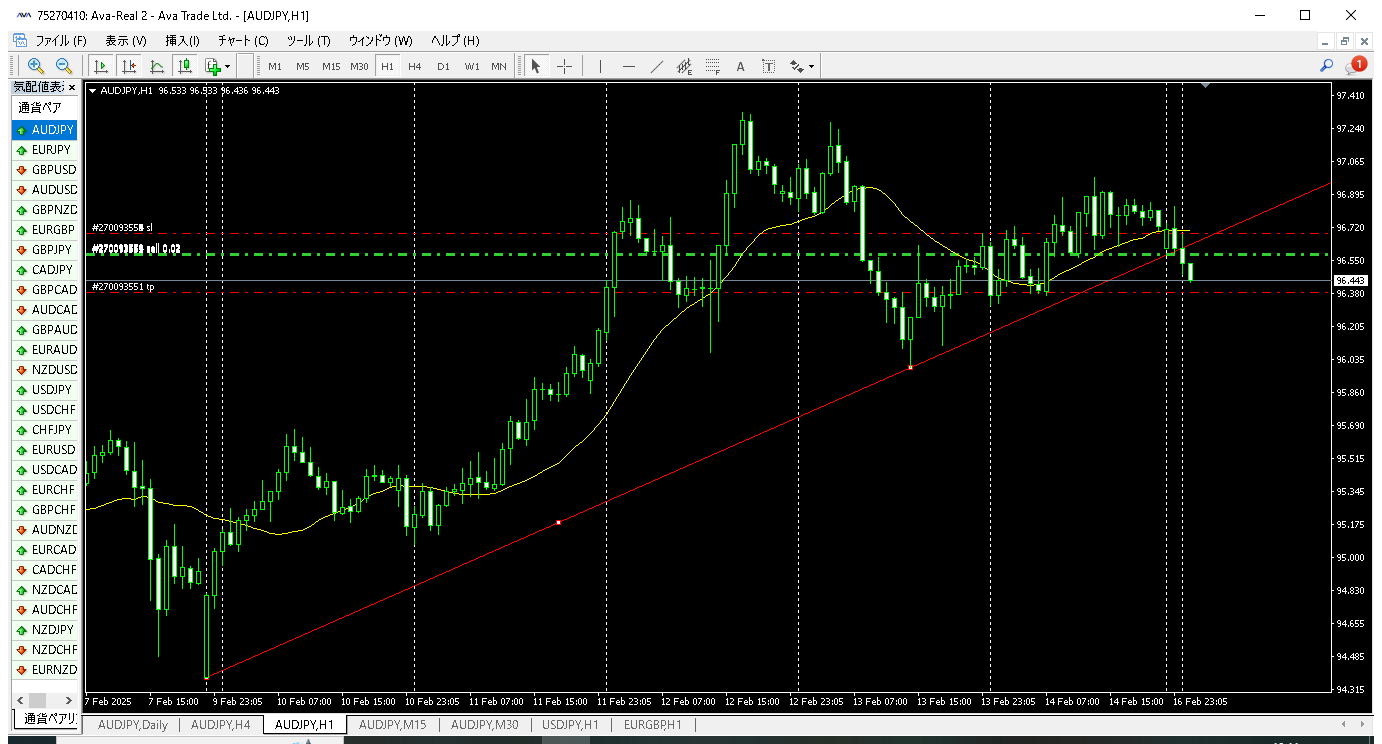1382x744 pixels.
Task: Minimize the inner chart window
Action: (x=1326, y=41)
